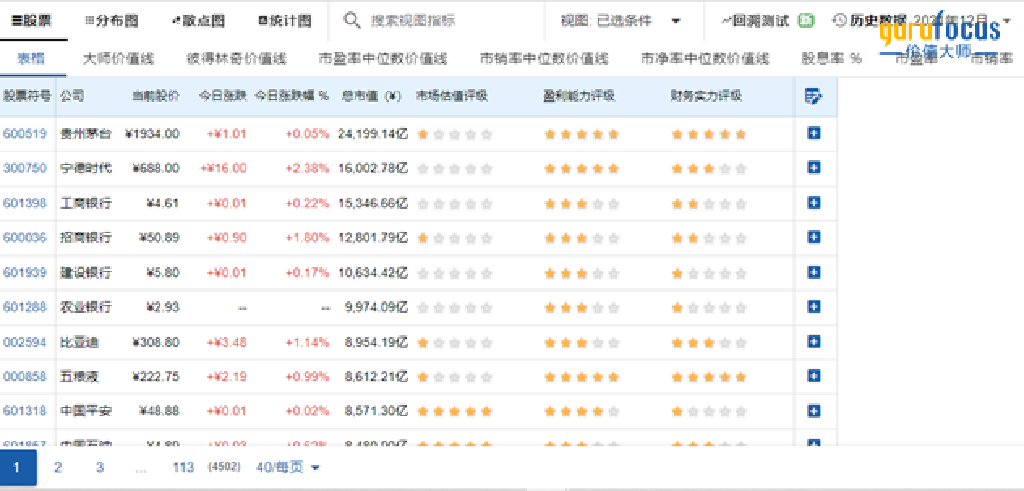The image size is (1024, 491).
Task: Open stock symbol link 601288
Action: [x=25, y=307]
